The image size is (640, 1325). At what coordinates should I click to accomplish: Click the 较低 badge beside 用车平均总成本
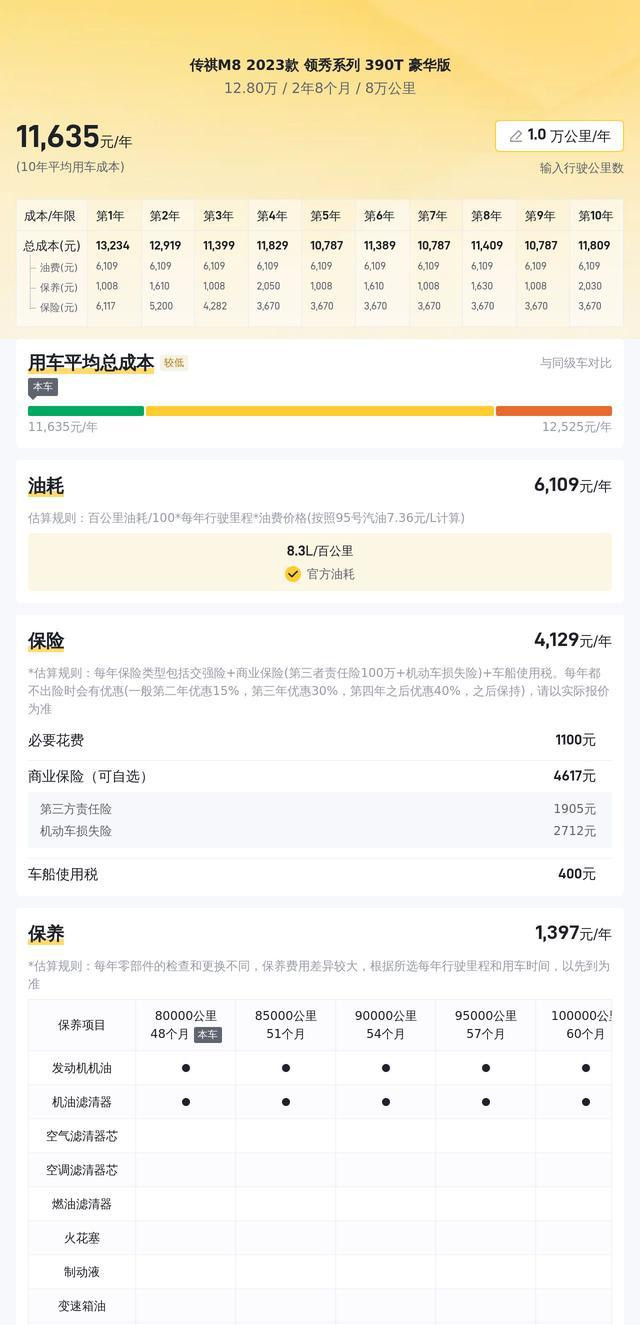click(174, 363)
